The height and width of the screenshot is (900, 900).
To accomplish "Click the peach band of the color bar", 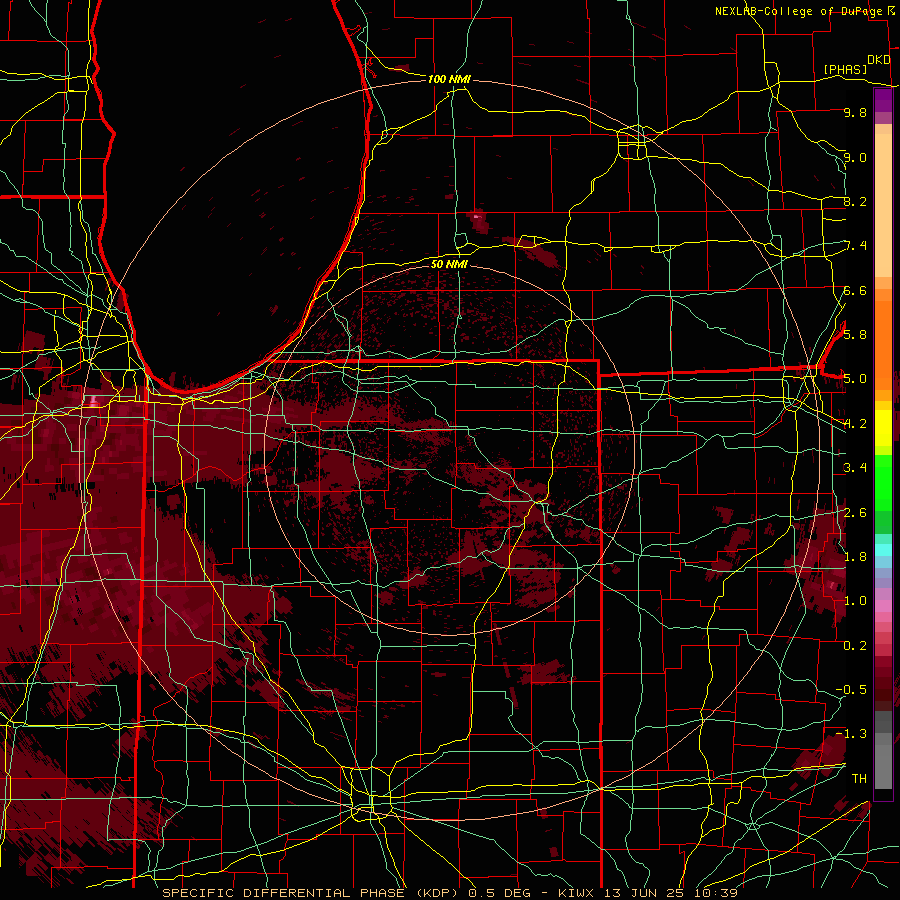I will click(883, 205).
